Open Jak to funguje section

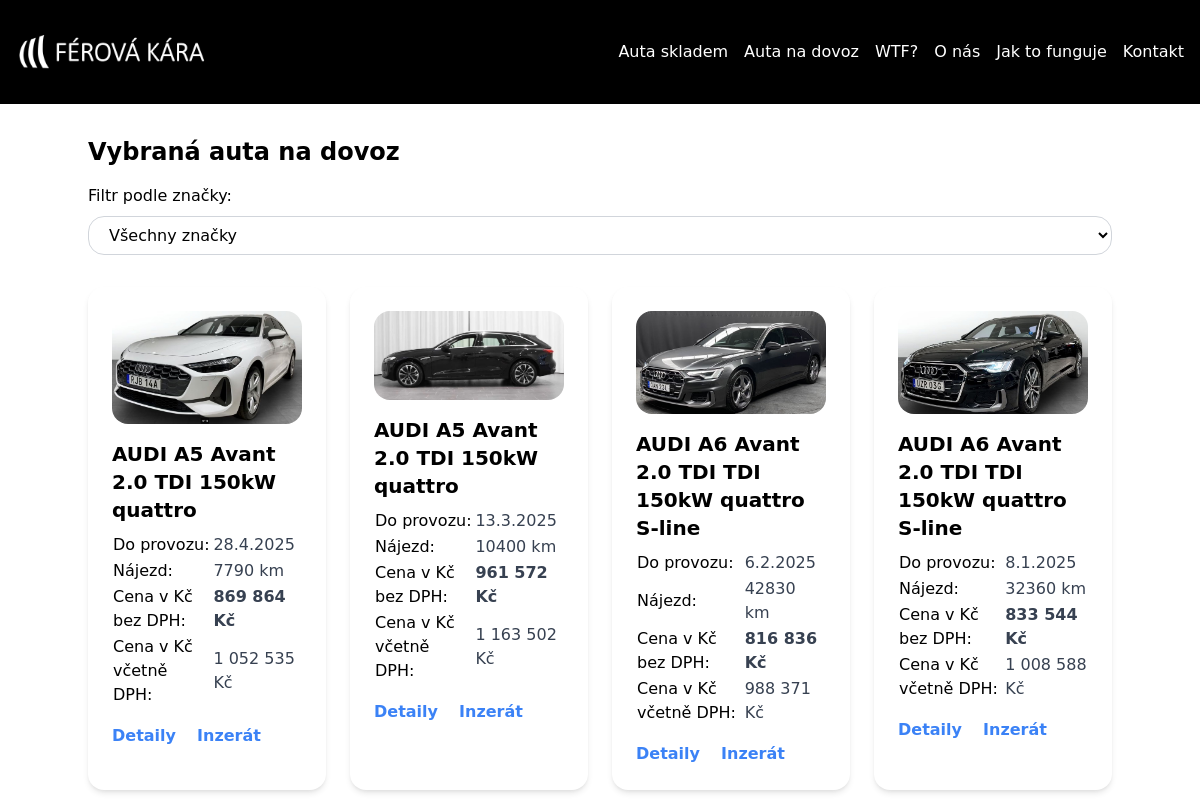click(x=1051, y=52)
